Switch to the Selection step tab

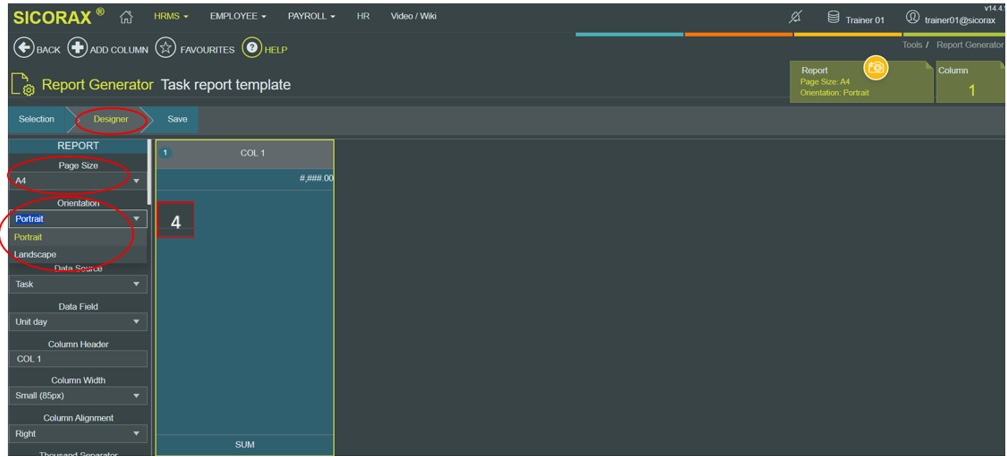click(x=37, y=119)
